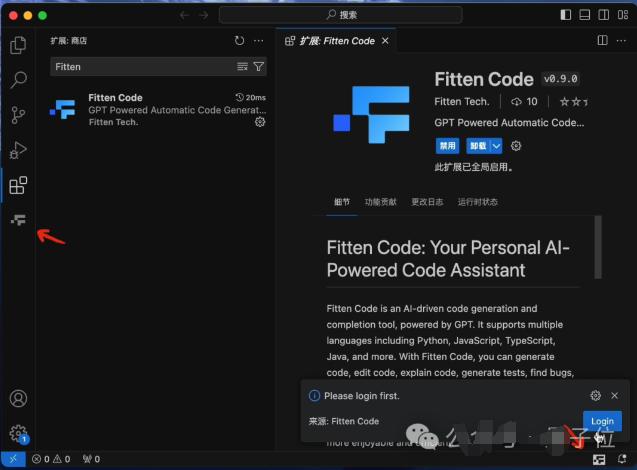The height and width of the screenshot is (470, 637).
Task: Open the remote window status bar button
Action: click(x=13, y=459)
